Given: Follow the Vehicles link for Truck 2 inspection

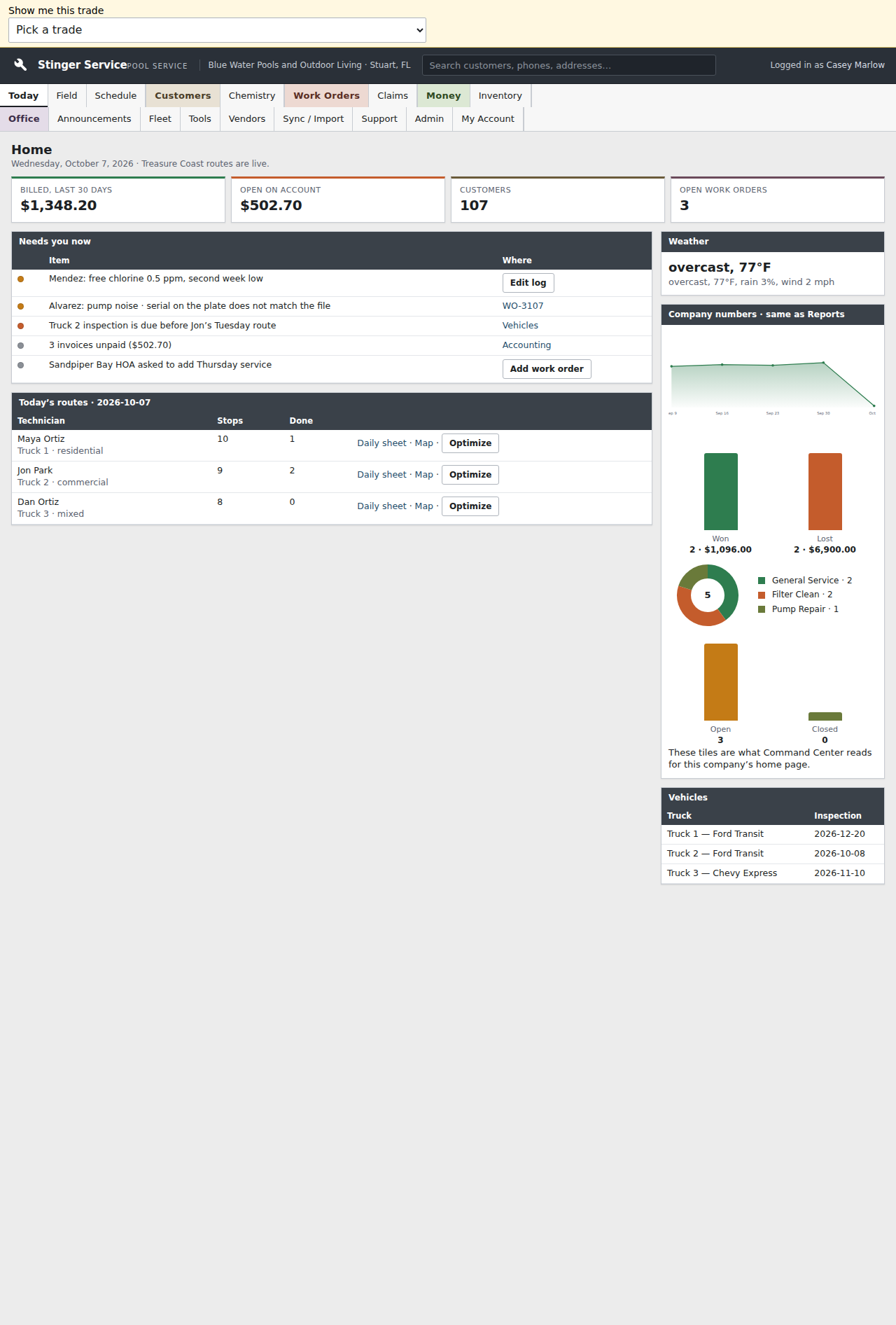Looking at the screenshot, I should 520,326.
